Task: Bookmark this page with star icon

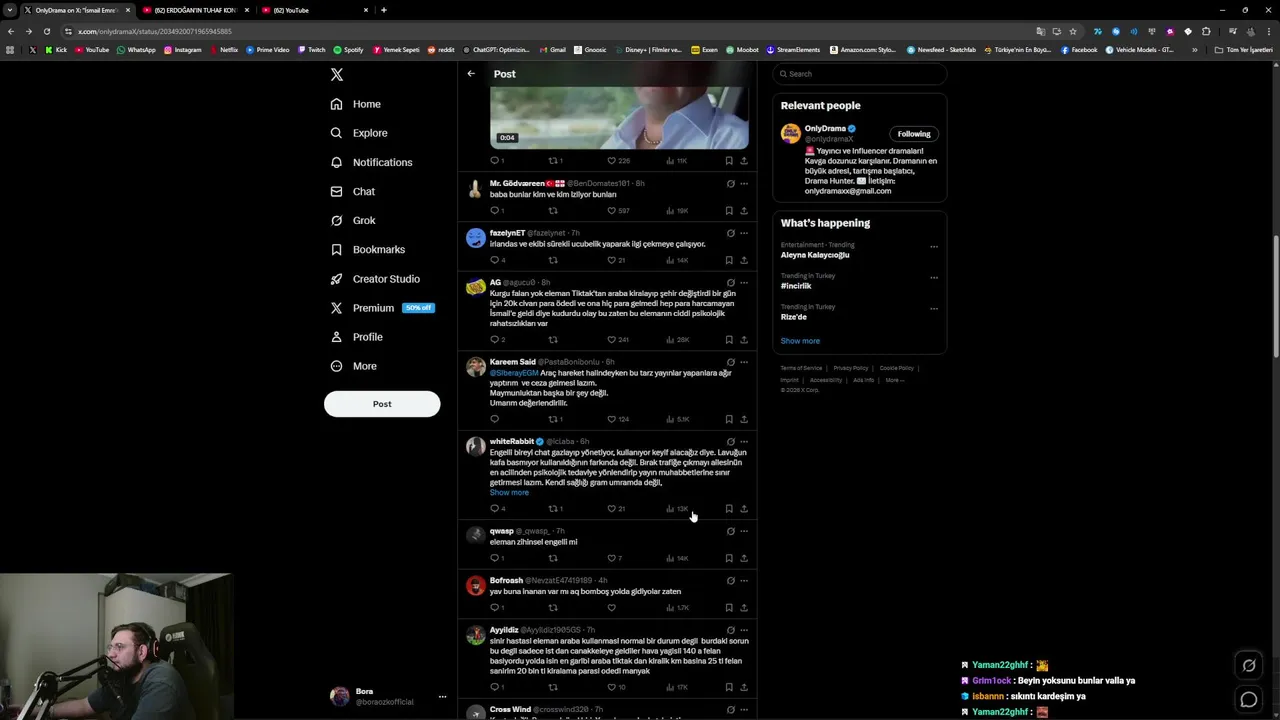Action: [x=1073, y=31]
